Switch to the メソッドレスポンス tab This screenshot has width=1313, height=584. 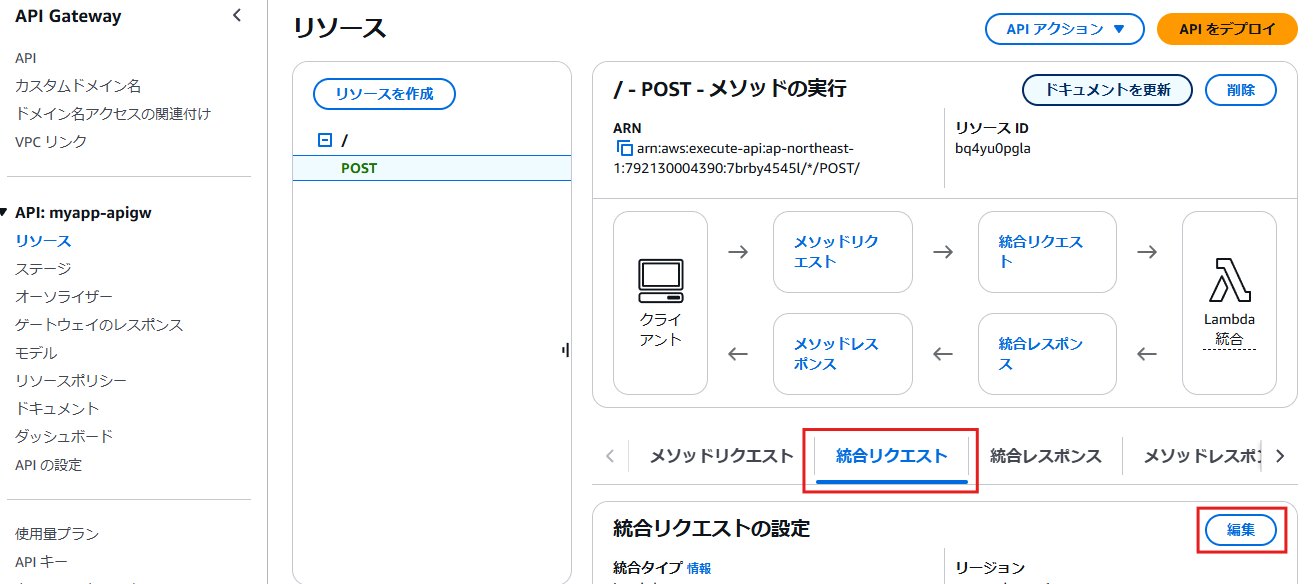pyautogui.click(x=1200, y=456)
